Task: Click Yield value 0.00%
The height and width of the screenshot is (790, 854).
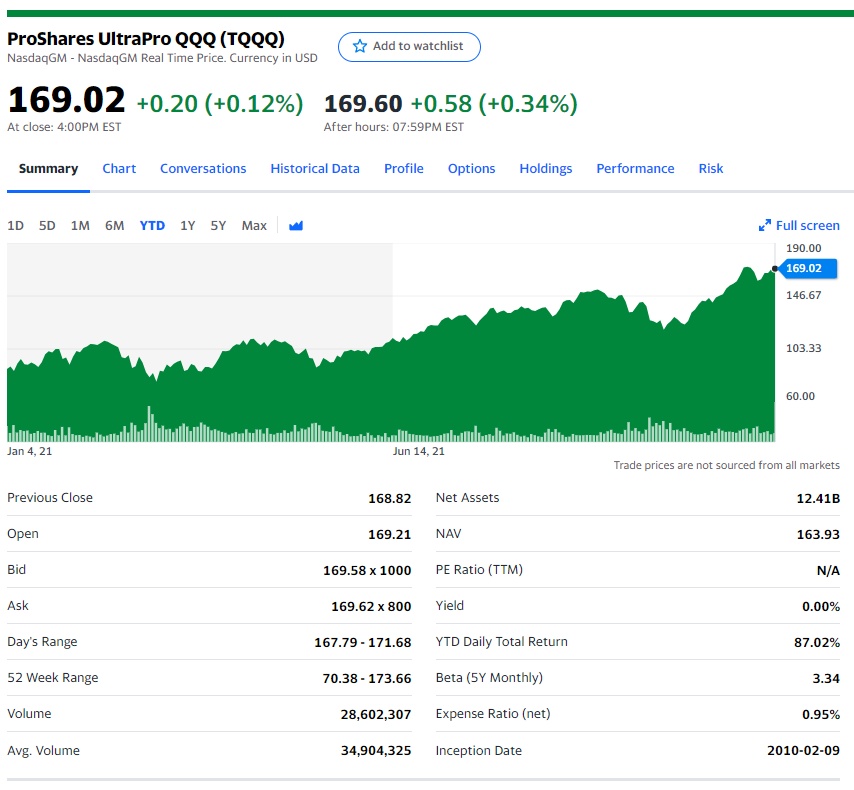Action: pos(821,606)
